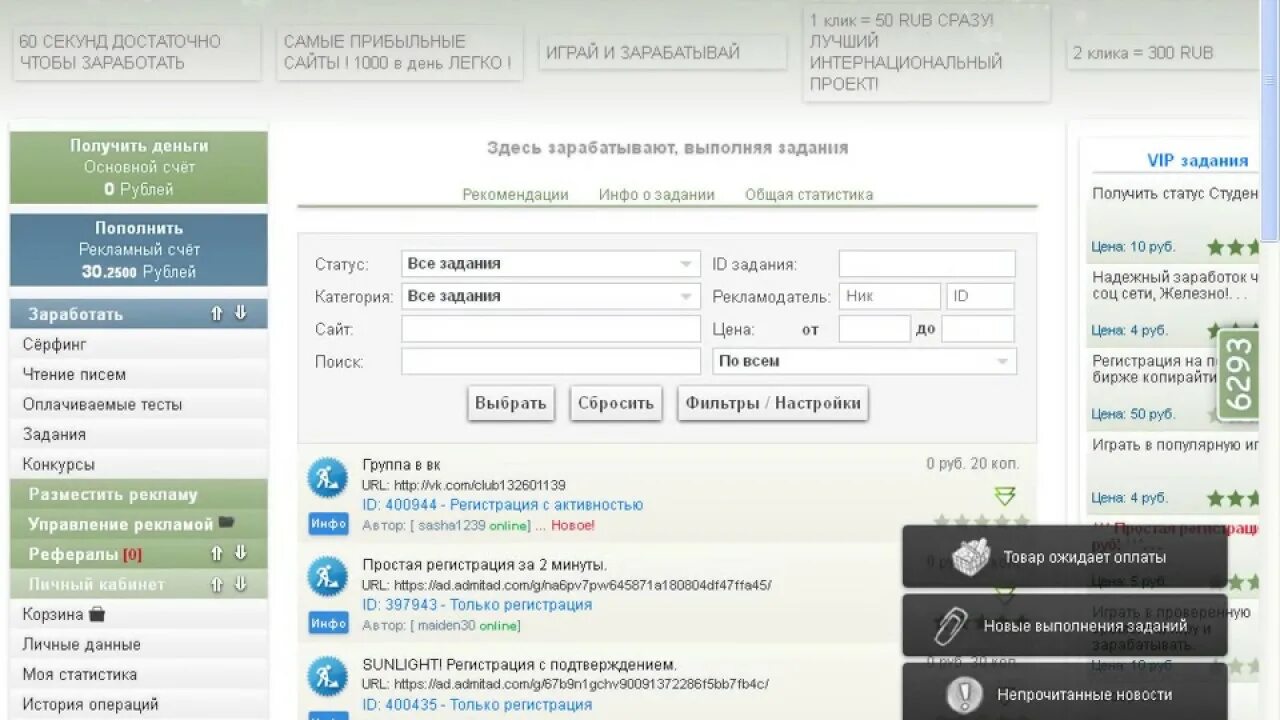Open Инфо badge for task 397943
Screen dimensions: 1280x720
click(328, 623)
